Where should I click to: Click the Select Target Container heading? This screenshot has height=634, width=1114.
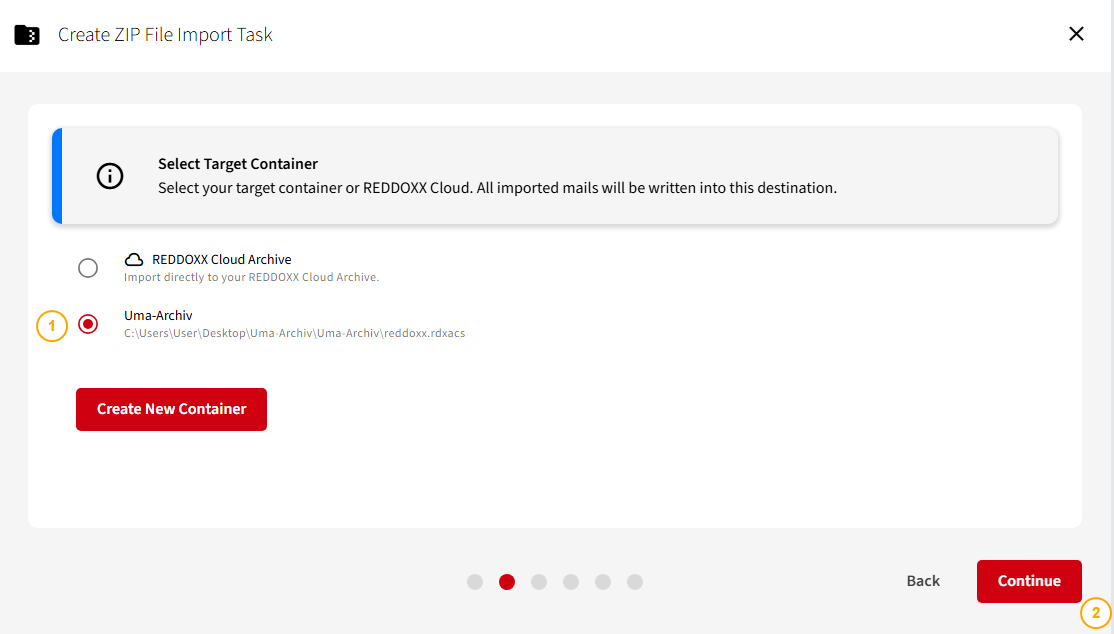tap(238, 164)
